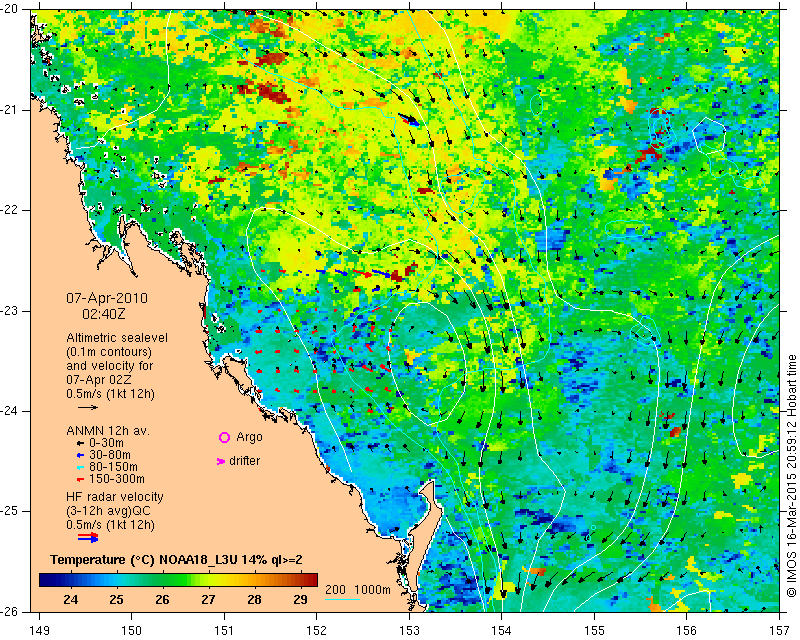
Task: Click the 29 value on the temperature scale
Action: coord(300,599)
